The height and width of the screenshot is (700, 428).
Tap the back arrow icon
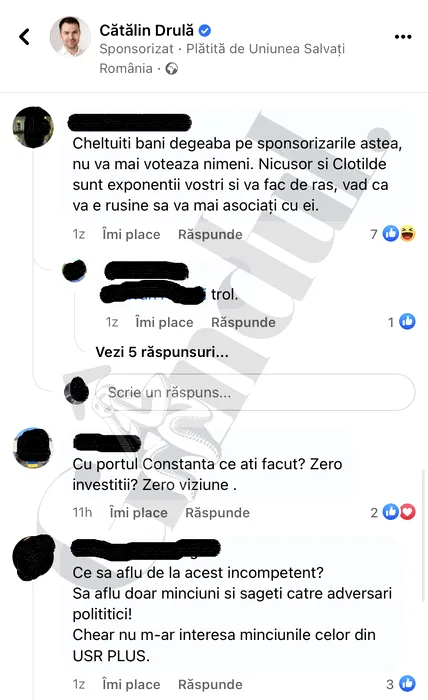[x=25, y=37]
